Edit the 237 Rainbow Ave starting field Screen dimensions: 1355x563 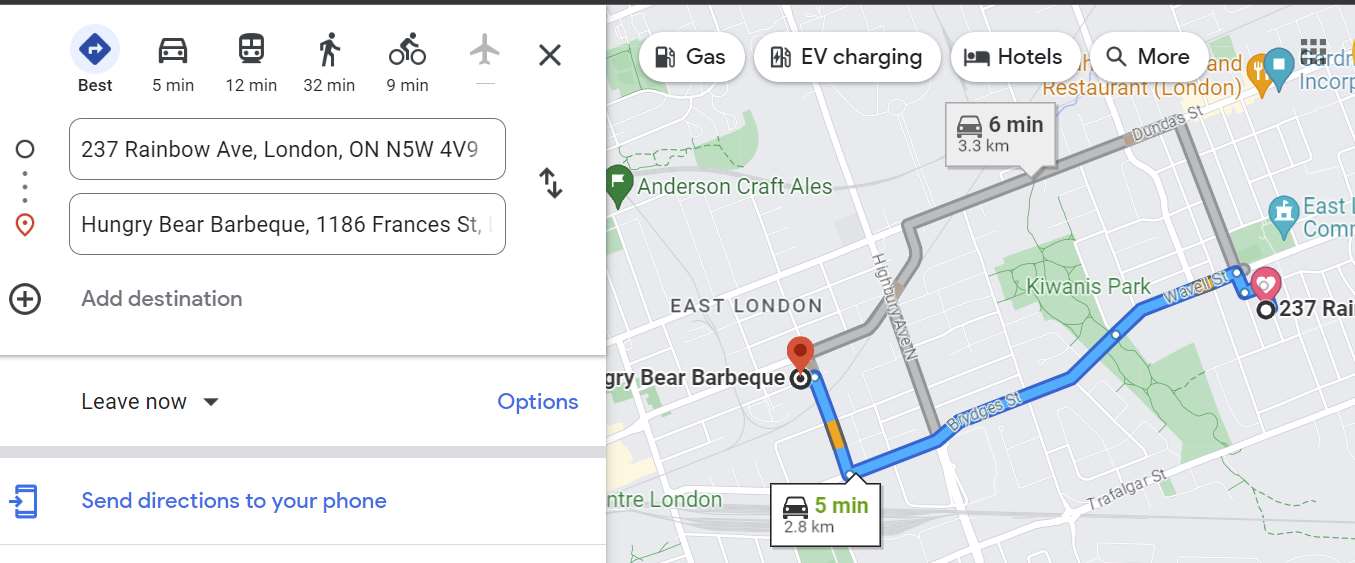pos(287,150)
